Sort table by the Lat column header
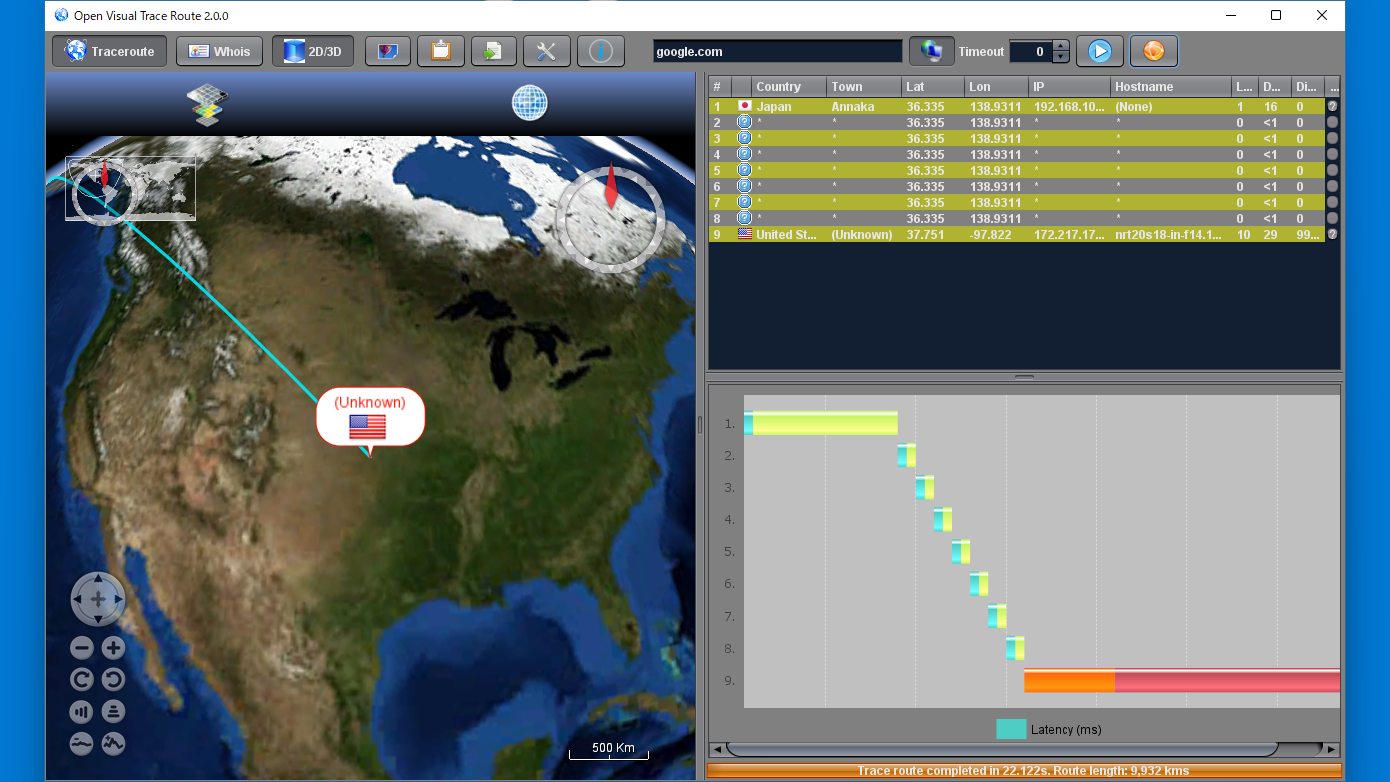 (x=933, y=87)
